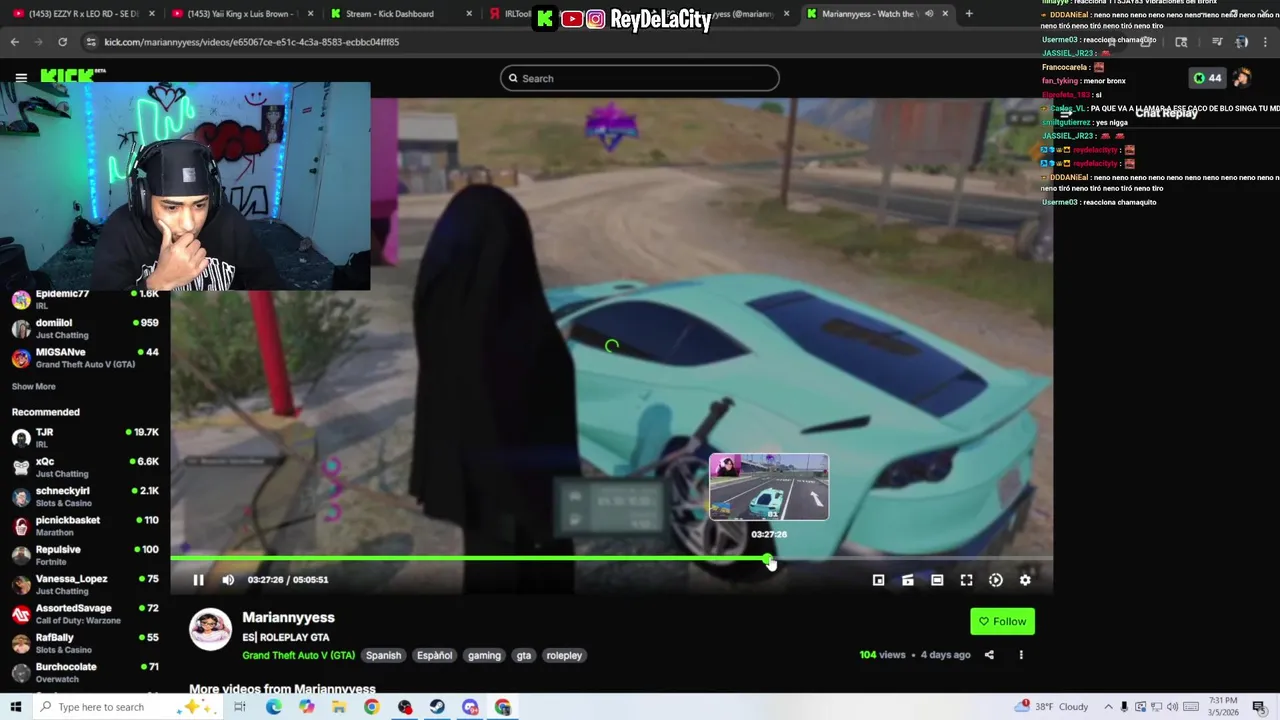Screen dimensions: 1280x720
Task: Seek using the green video progress bar
Action: click(611, 559)
